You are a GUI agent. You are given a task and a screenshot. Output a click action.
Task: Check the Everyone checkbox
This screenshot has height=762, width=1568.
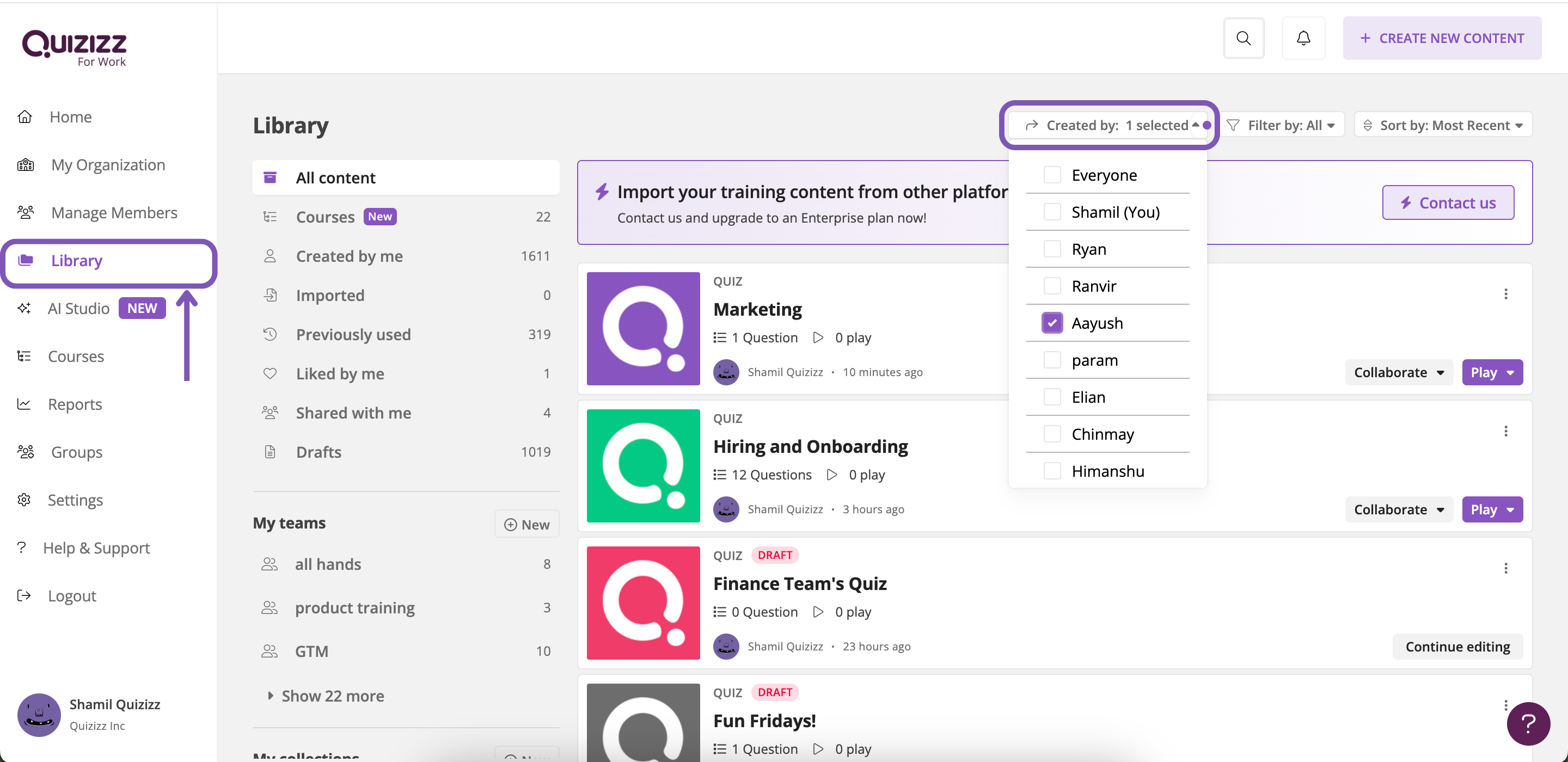(x=1052, y=175)
